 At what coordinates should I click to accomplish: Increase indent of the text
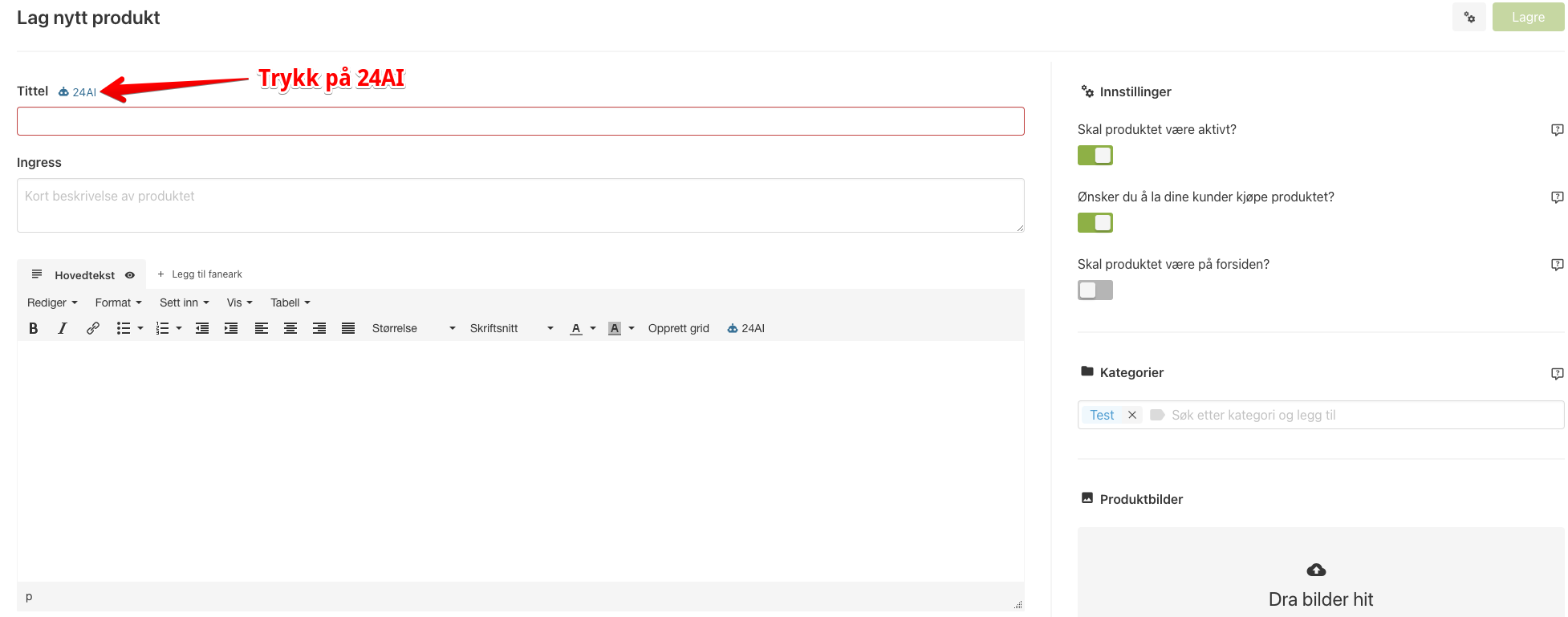point(231,328)
